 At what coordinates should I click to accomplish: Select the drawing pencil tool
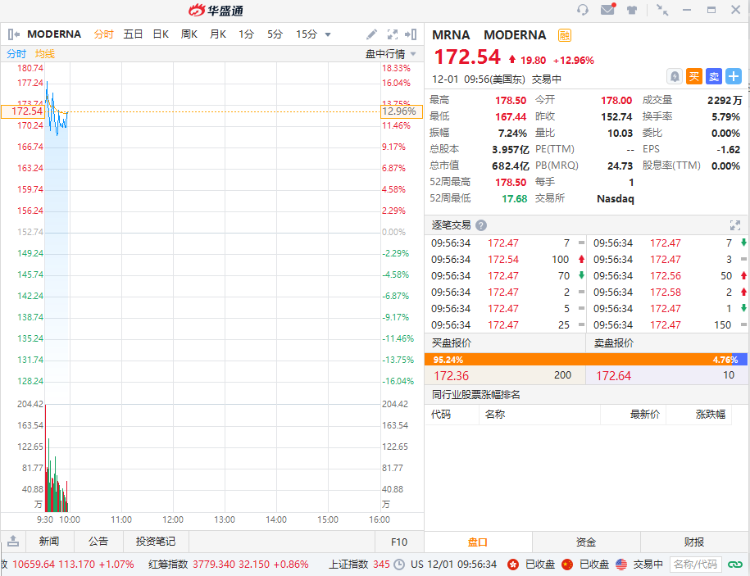click(372, 34)
